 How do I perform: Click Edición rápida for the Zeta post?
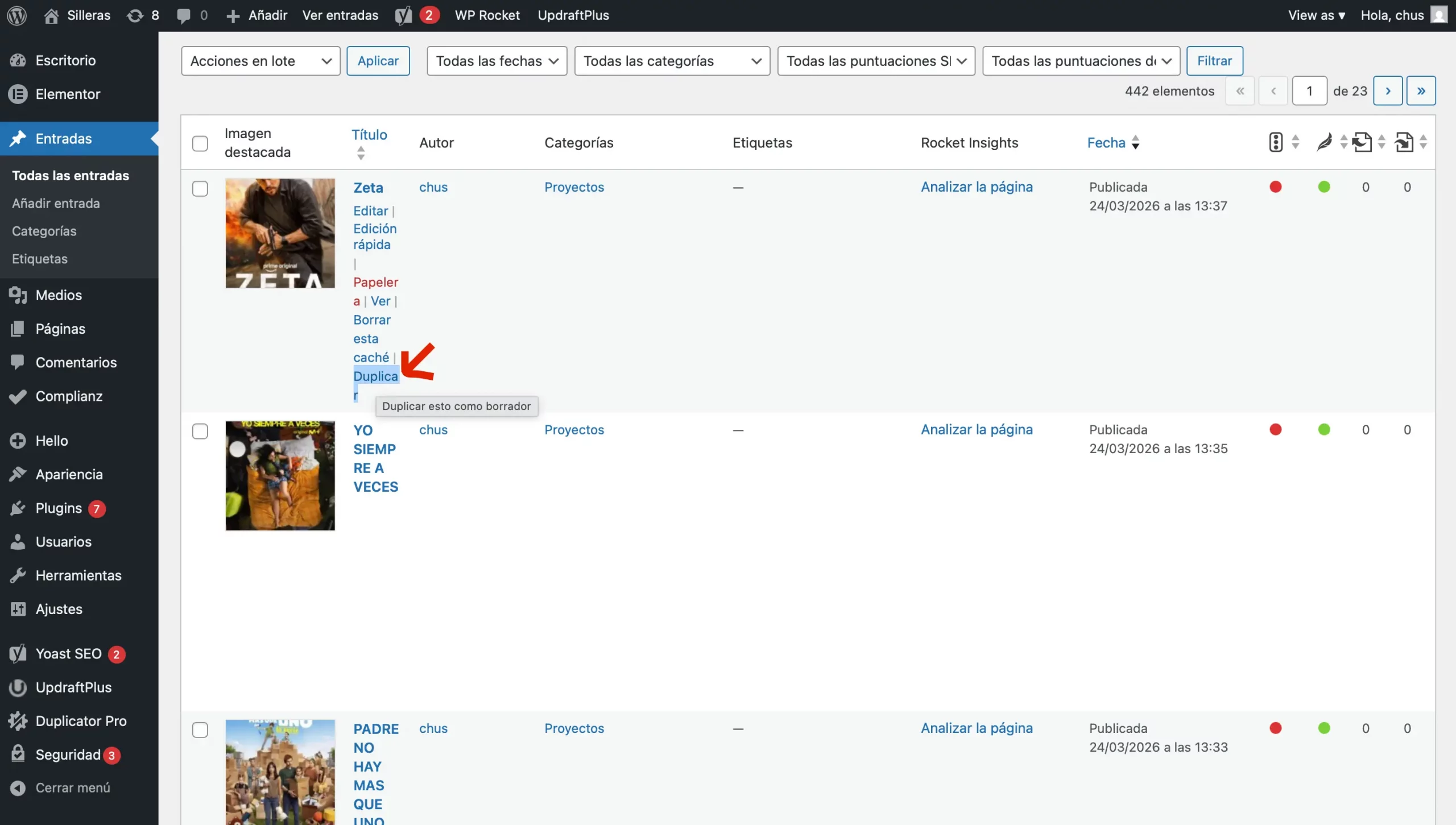[374, 237]
